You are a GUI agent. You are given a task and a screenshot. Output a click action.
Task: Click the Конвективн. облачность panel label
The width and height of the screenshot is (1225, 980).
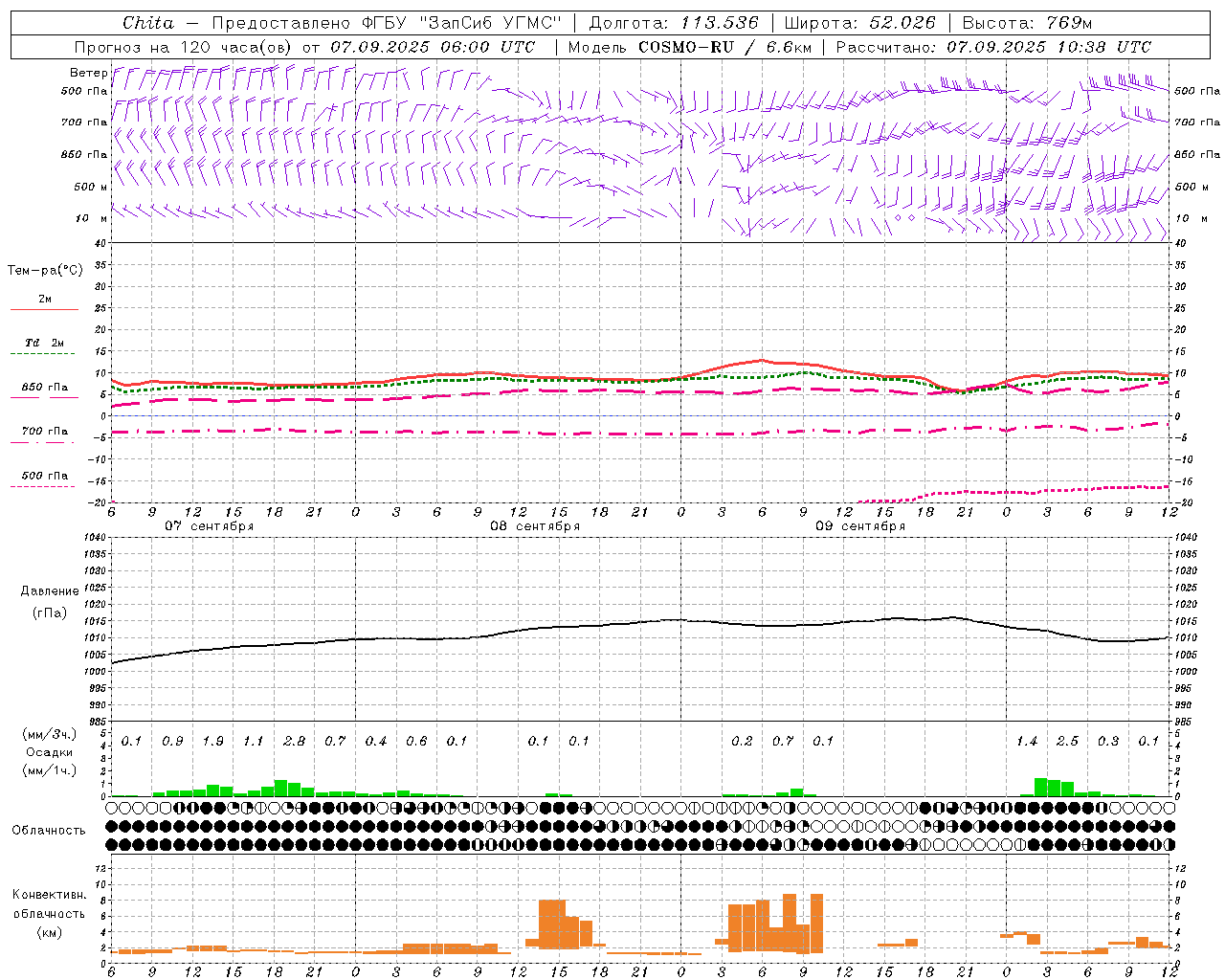(x=49, y=913)
